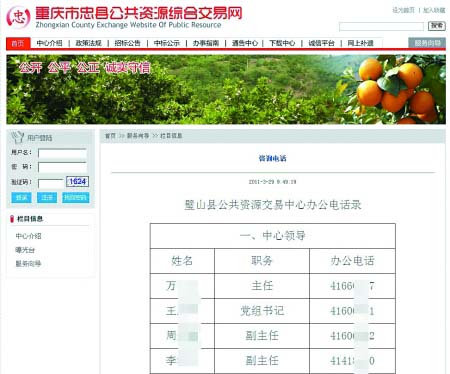Click the 服务向导 breadcrumb link
Viewport: 450px width, 374px height.
coord(138,136)
